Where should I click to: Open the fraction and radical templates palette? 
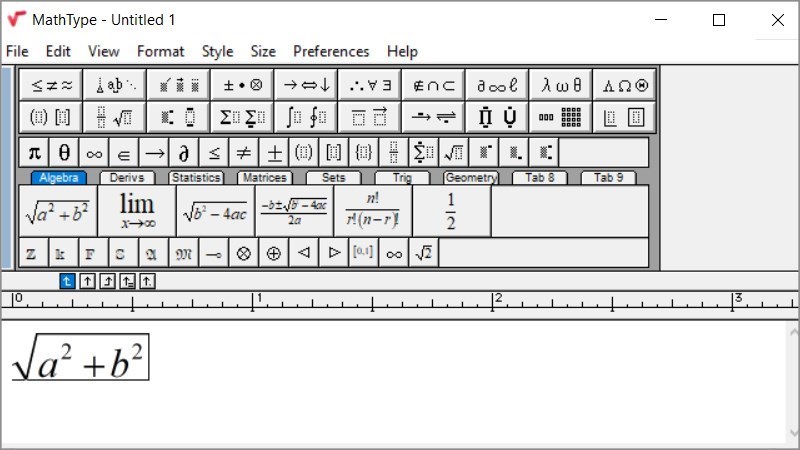[x=115, y=117]
